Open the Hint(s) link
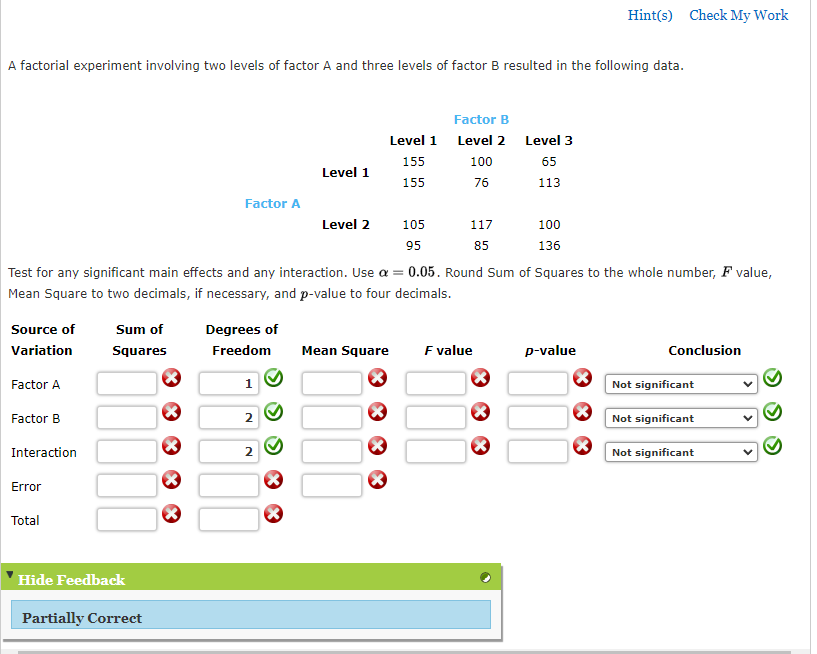This screenshot has width=817, height=654. click(650, 15)
